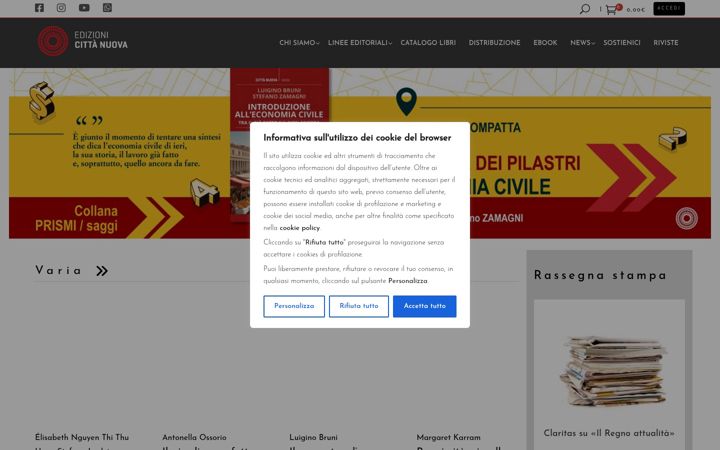
Task: Click the cart total 0,00€
Action: tap(636, 10)
